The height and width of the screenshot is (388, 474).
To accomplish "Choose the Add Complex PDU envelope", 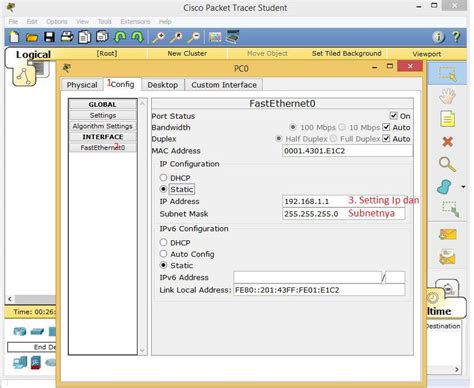I will point(447,257).
